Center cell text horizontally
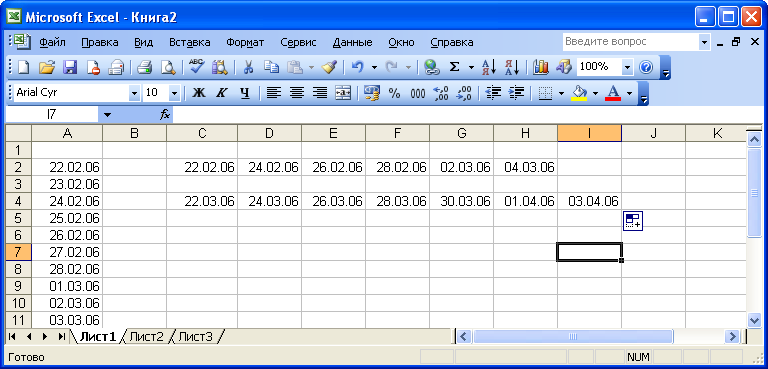The image size is (768, 369). click(x=297, y=93)
